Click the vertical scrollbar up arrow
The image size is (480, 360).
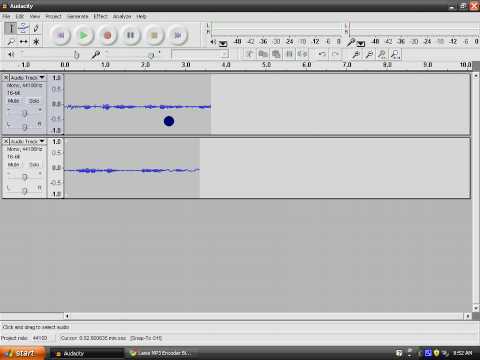click(x=476, y=76)
